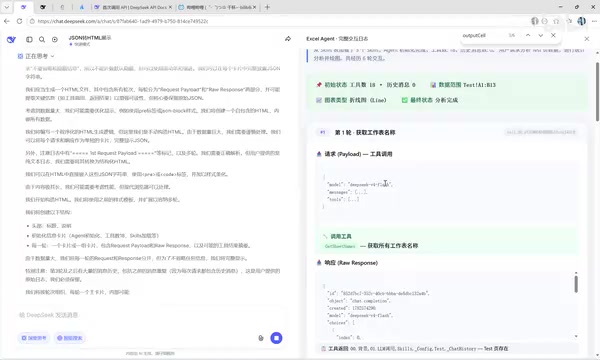600x360 pixels.
Task: Open the chat search magnifier icon
Action: point(42,39)
